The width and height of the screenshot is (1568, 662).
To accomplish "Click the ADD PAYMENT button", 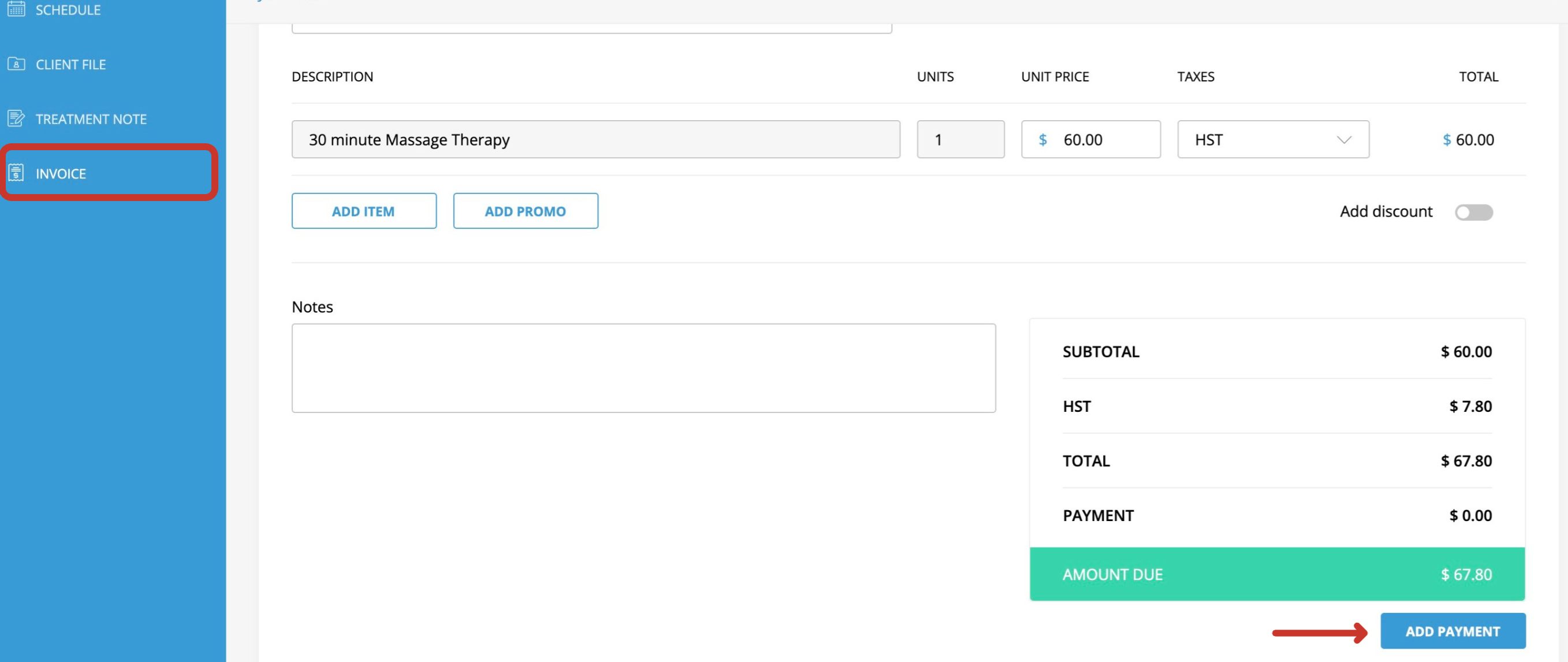I will click(1454, 631).
